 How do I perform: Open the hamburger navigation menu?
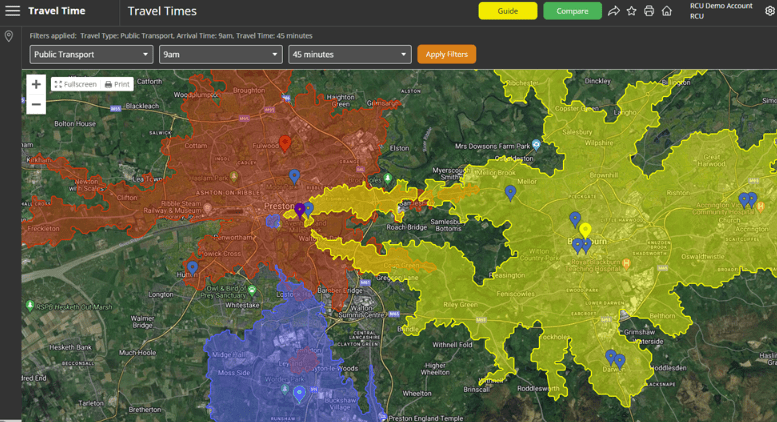click(13, 11)
